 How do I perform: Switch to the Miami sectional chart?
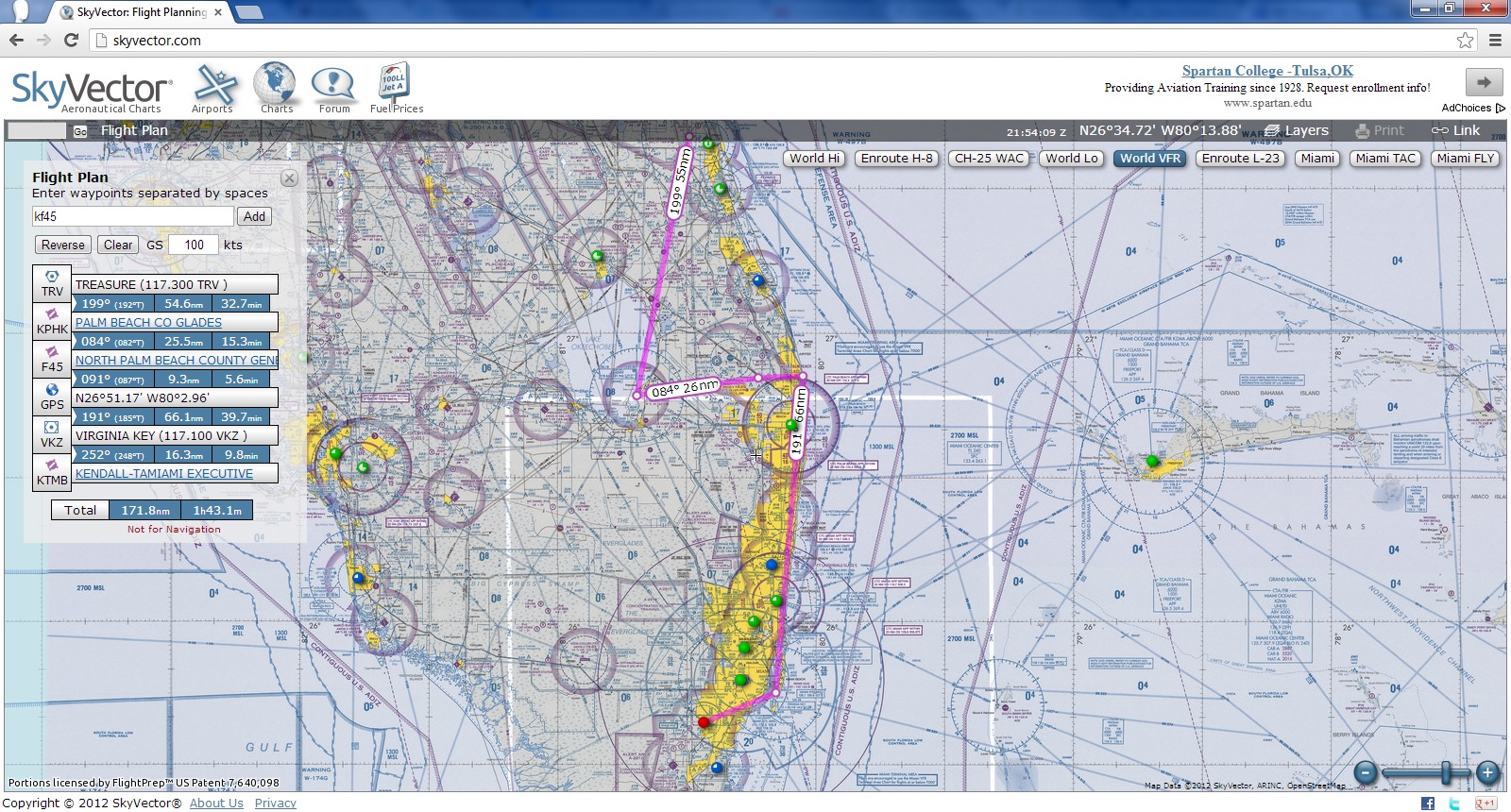coord(1317,159)
